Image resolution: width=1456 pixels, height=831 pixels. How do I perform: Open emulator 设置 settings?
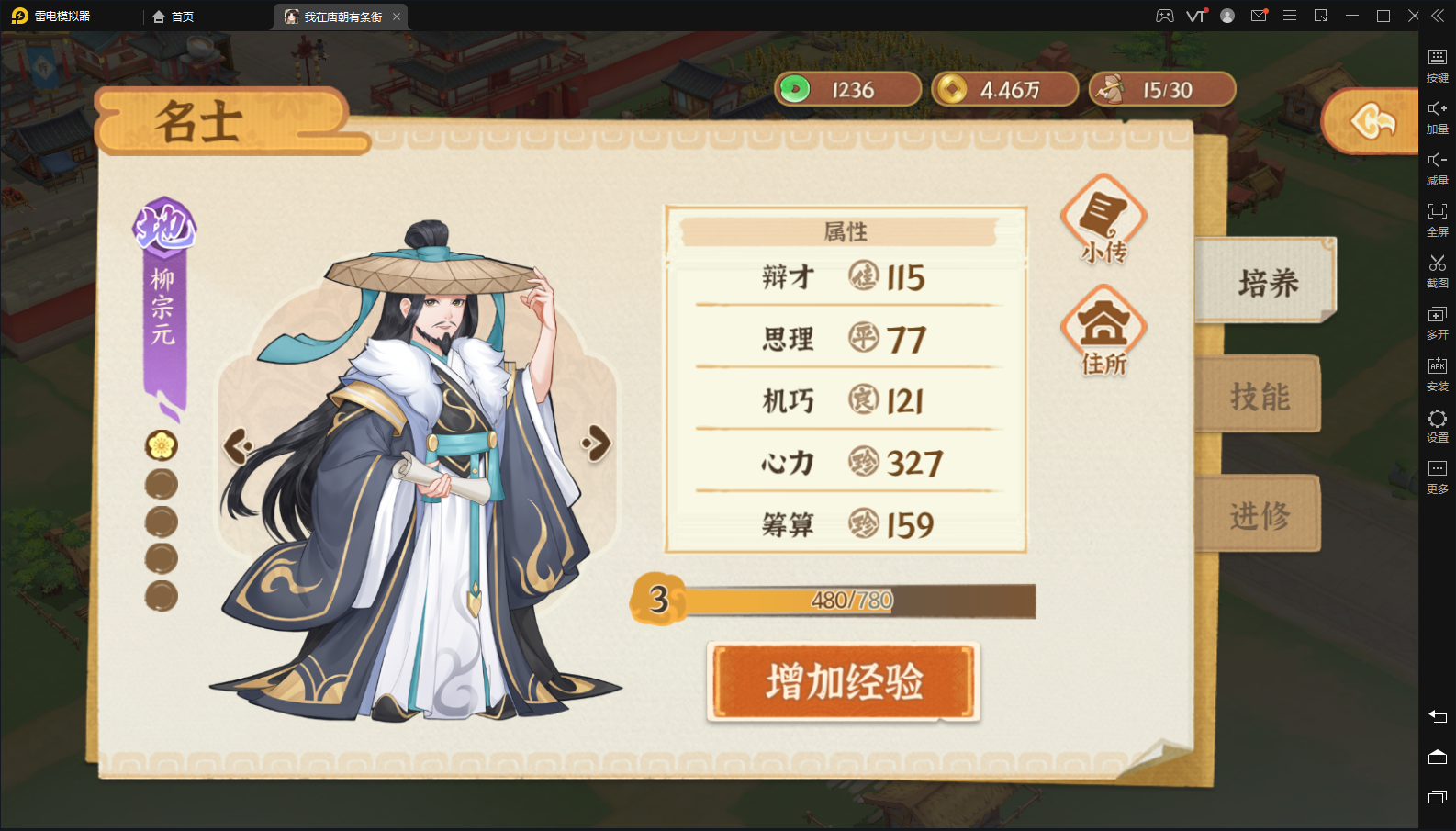(x=1438, y=425)
